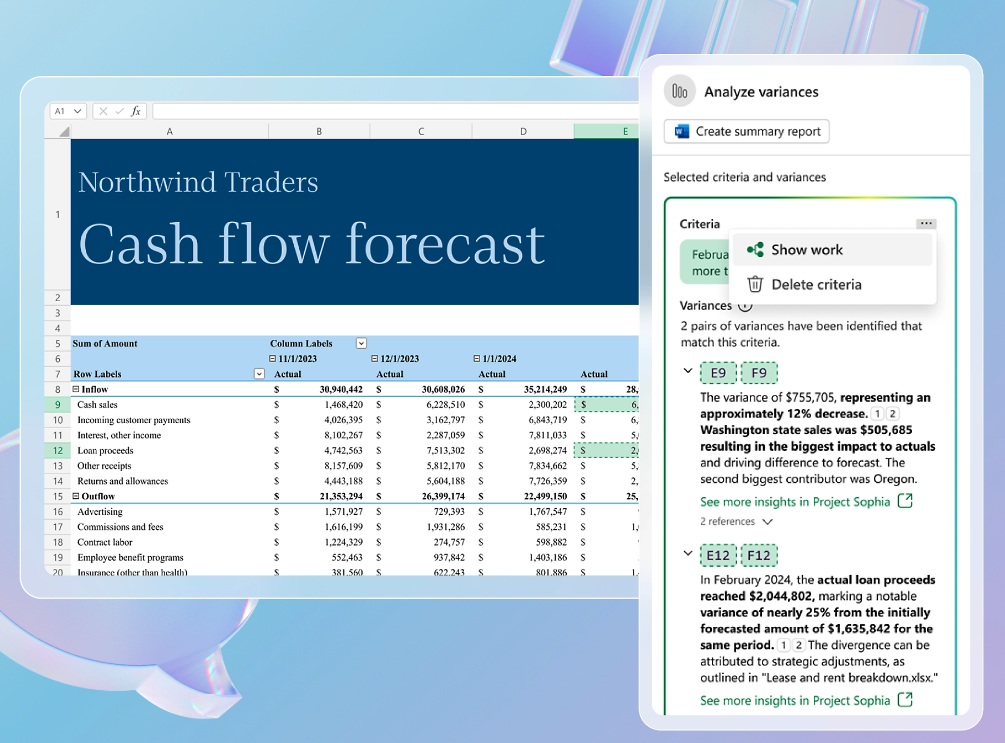Select cell value 30,940,442
This screenshot has height=743, width=1005.
[341, 389]
